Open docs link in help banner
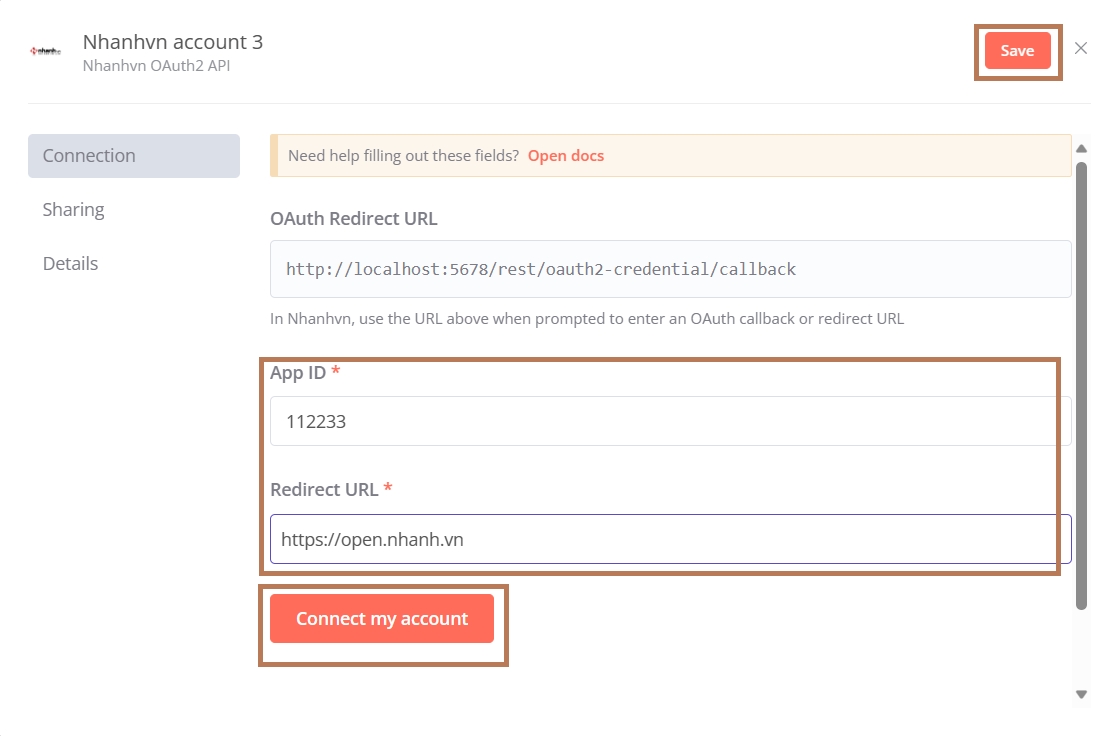This screenshot has height=736, width=1117. 566,156
